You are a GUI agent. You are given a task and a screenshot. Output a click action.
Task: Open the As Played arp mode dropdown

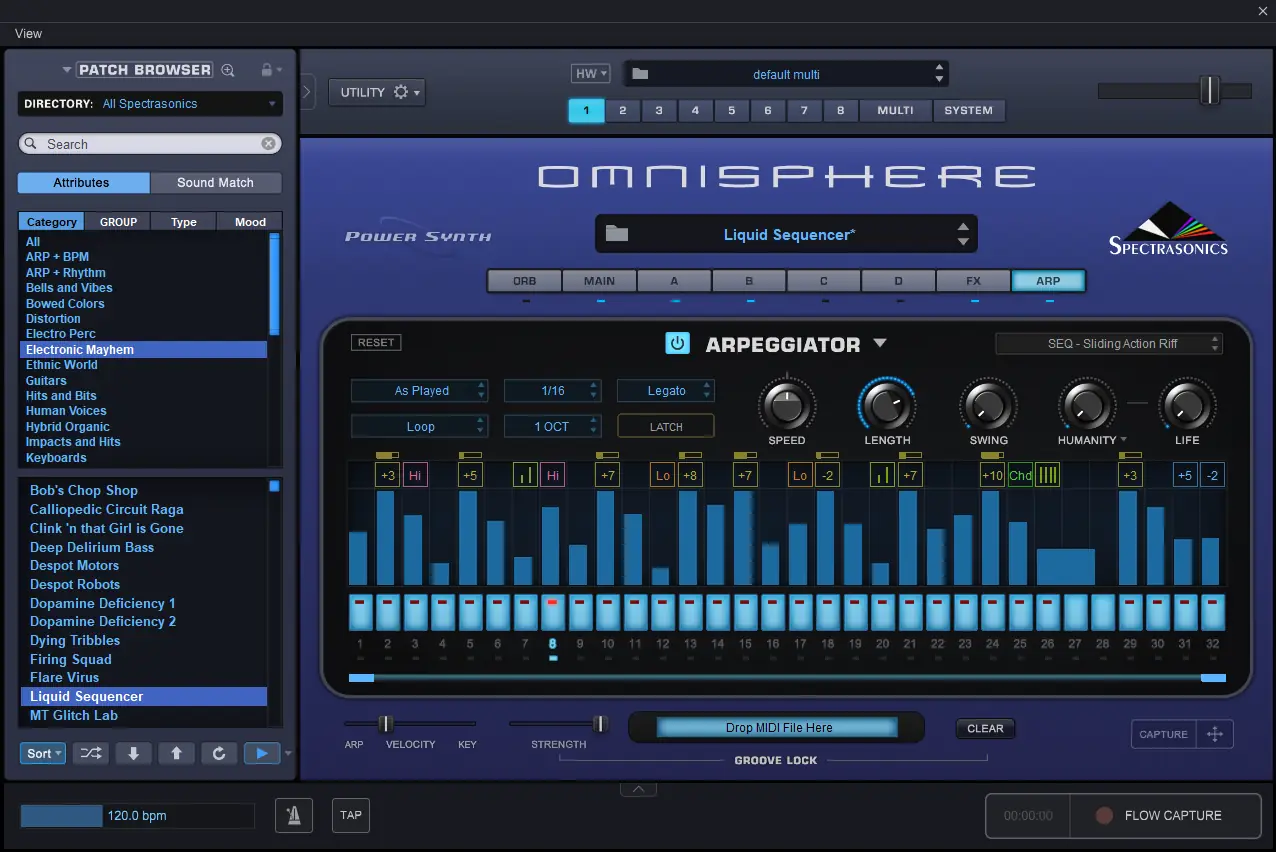[419, 391]
